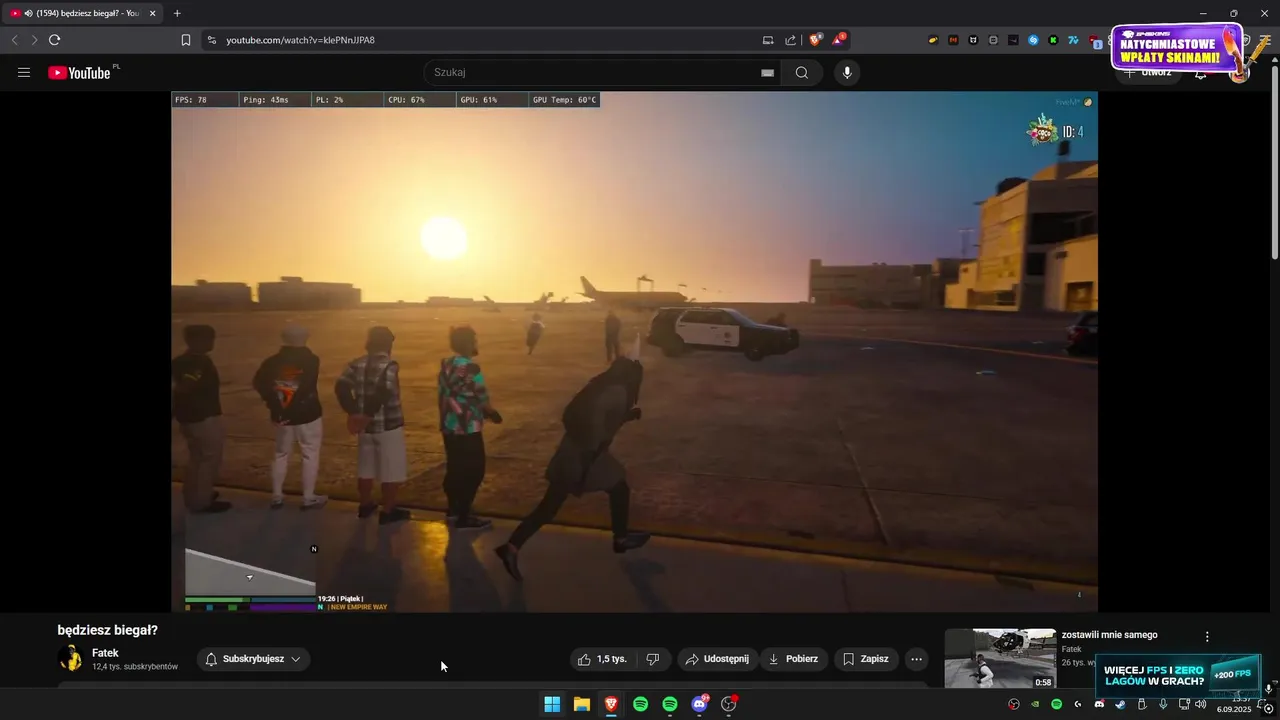Open YouTube hamburger guide menu
The image size is (1280, 720).
(24, 72)
